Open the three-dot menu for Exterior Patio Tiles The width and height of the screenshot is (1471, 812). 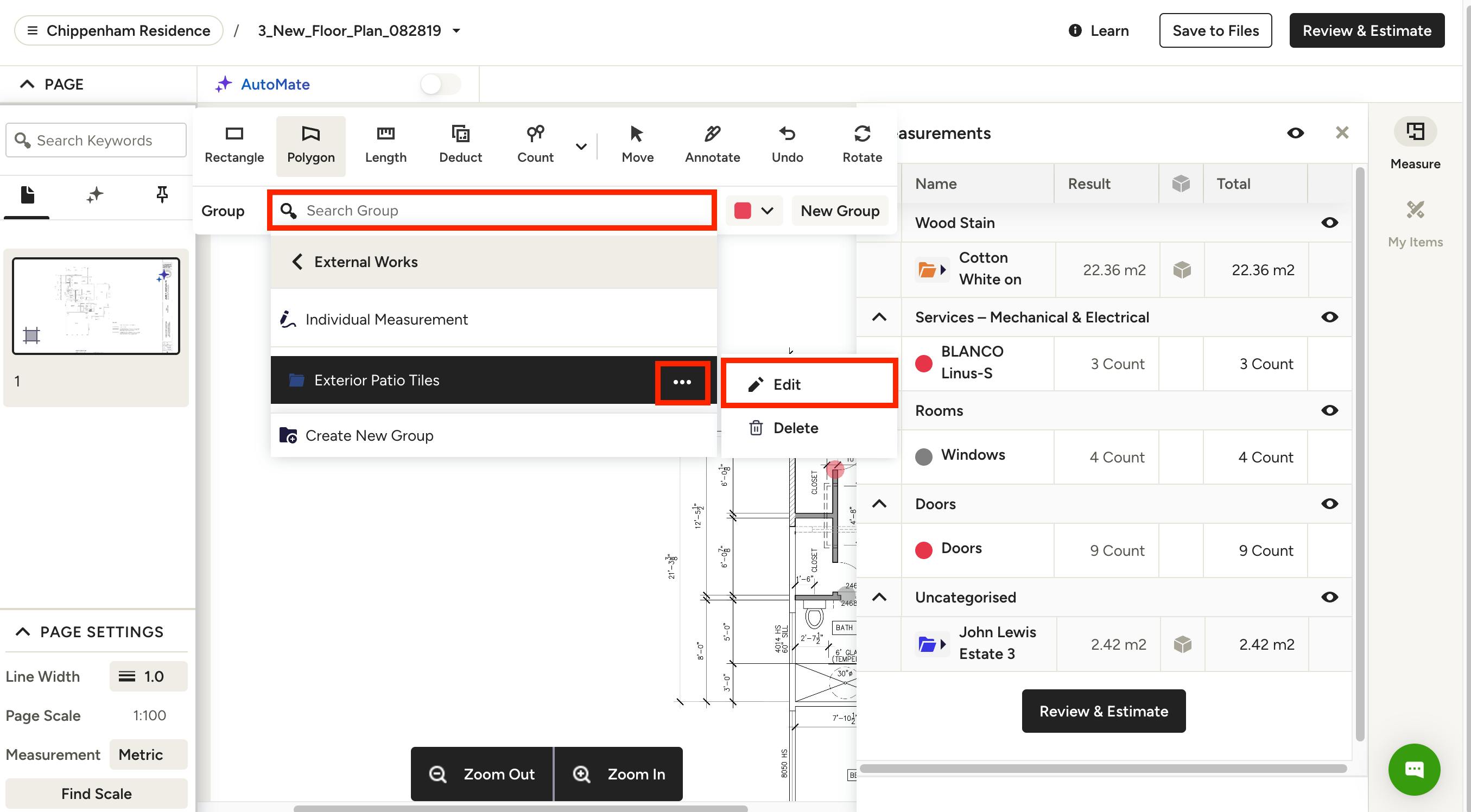pyautogui.click(x=682, y=382)
